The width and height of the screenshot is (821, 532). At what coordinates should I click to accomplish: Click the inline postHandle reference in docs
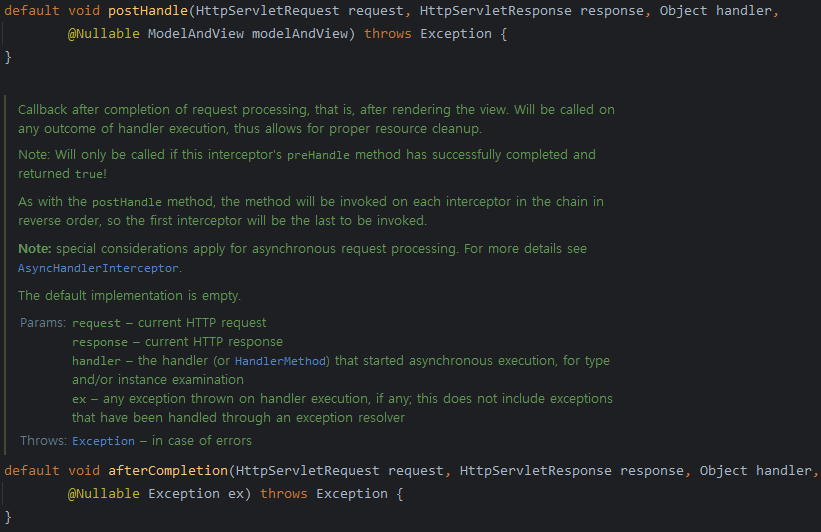click(x=127, y=203)
